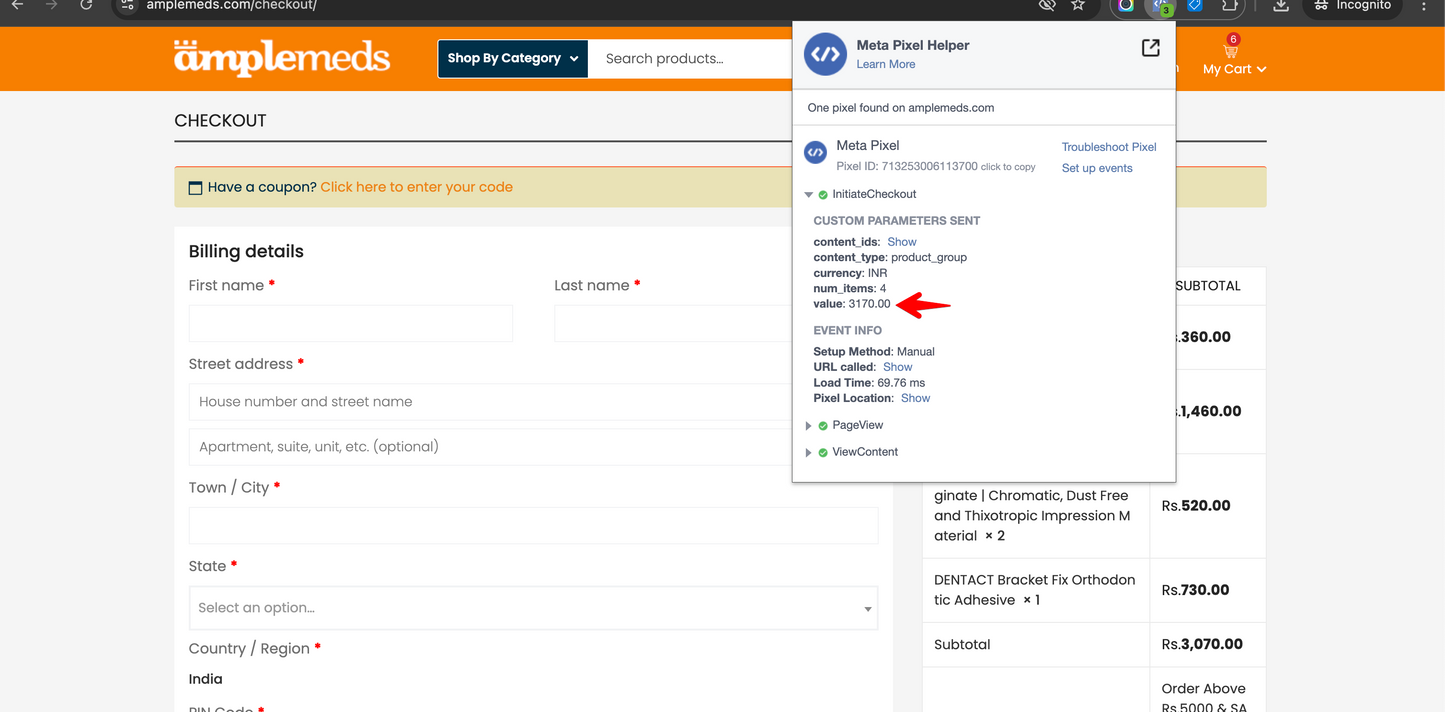Open the browser downloads icon
The width and height of the screenshot is (1445, 712).
click(x=1281, y=6)
